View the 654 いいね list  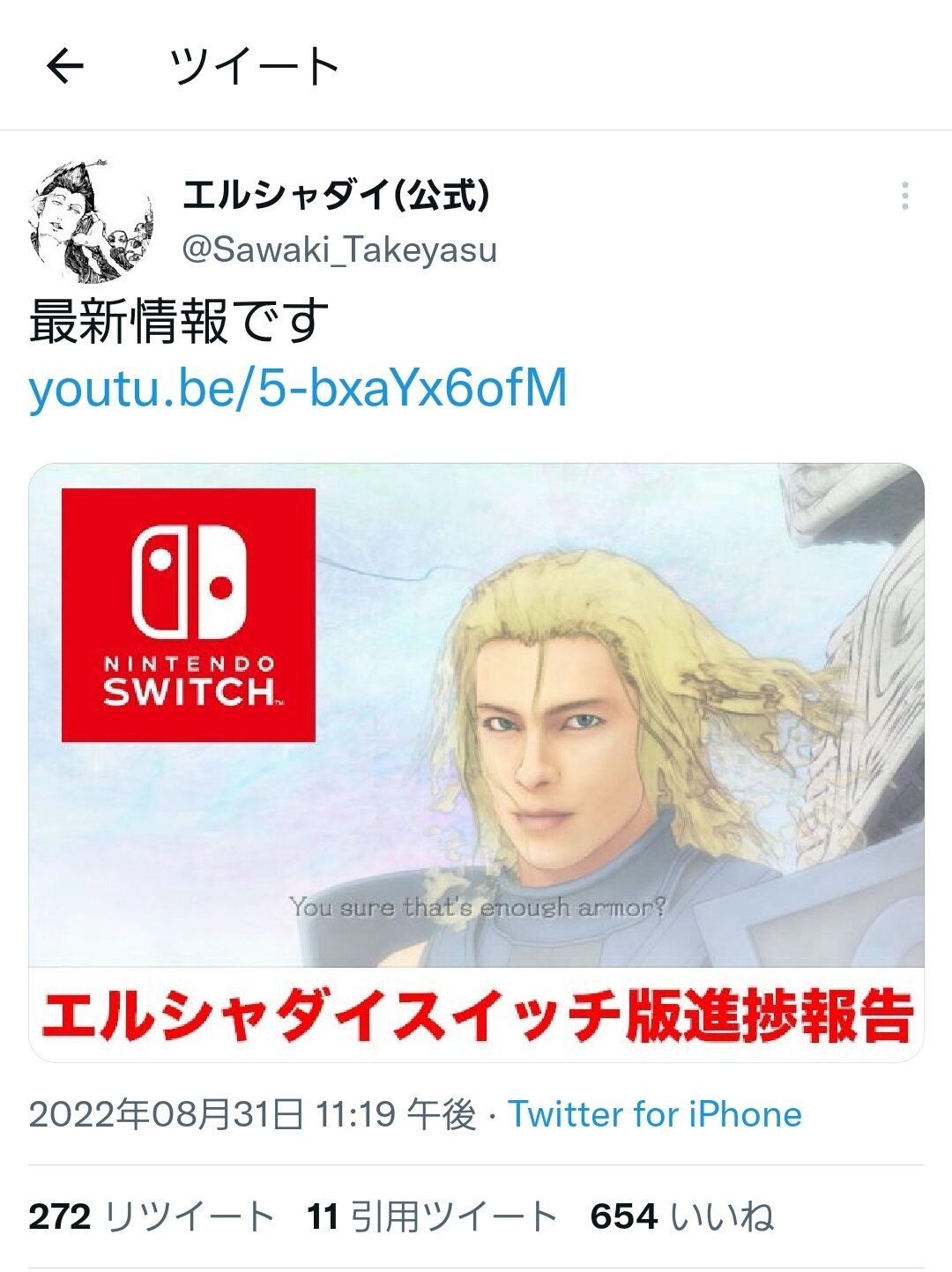(x=682, y=1217)
